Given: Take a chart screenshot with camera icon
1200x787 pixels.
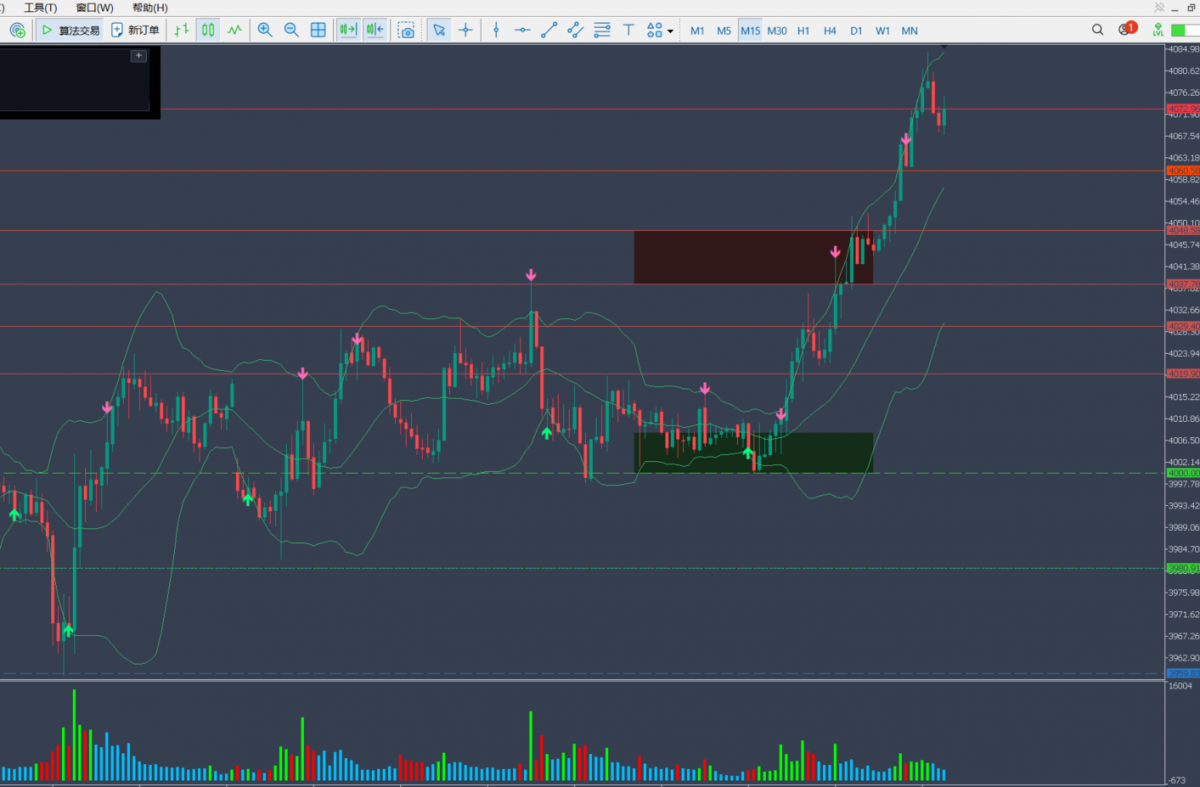Looking at the screenshot, I should tap(406, 30).
